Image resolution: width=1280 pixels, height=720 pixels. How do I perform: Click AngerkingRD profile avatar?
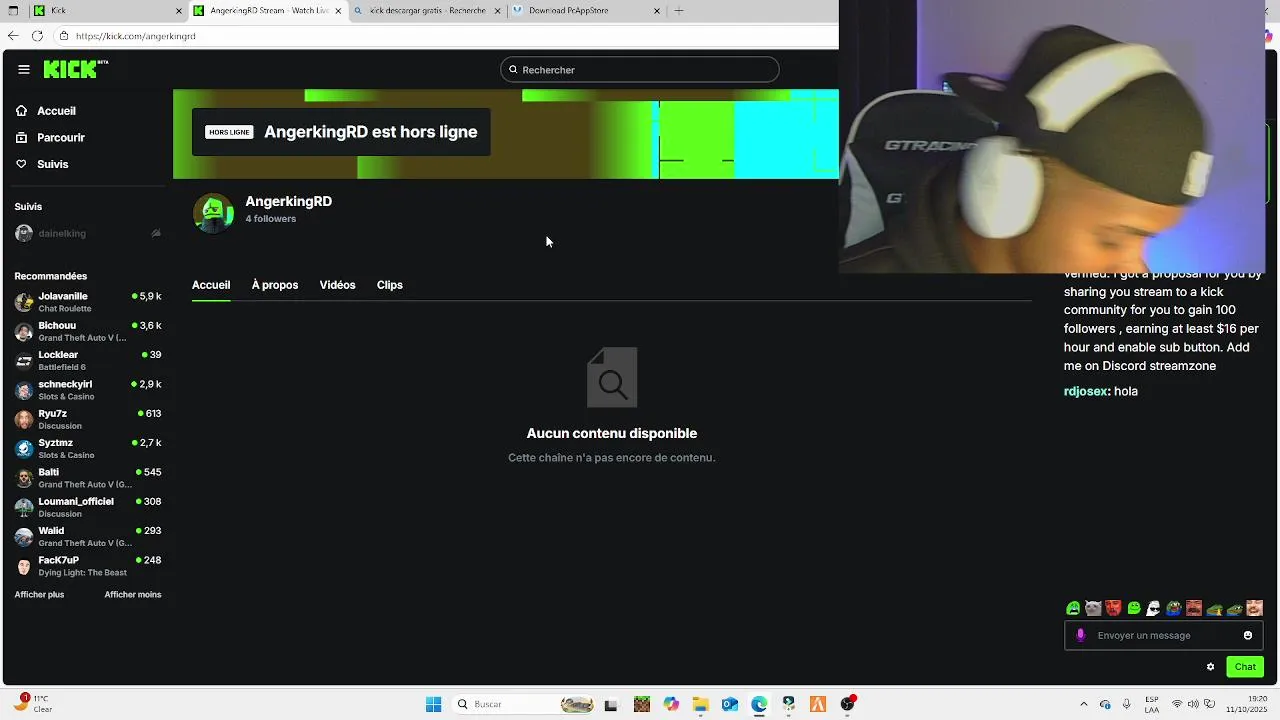(x=213, y=213)
